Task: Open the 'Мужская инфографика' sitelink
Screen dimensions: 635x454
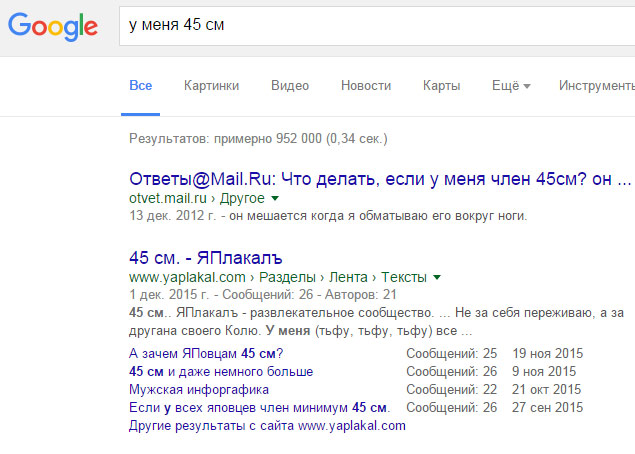Action: 199,390
